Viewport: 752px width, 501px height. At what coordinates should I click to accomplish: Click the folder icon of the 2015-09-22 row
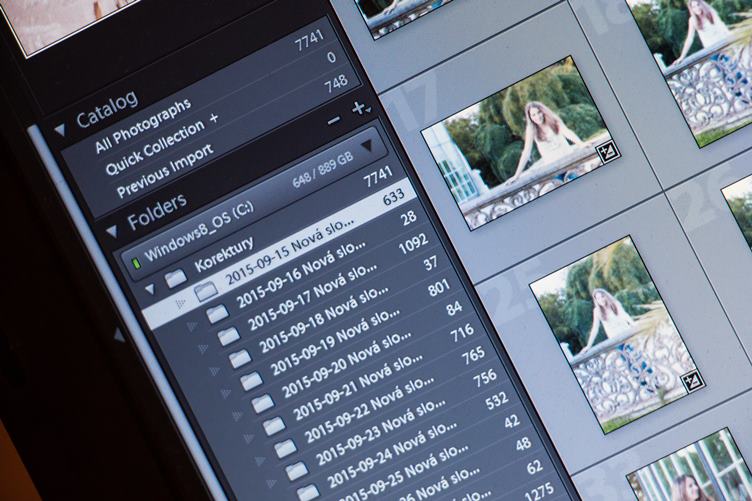(x=285, y=449)
